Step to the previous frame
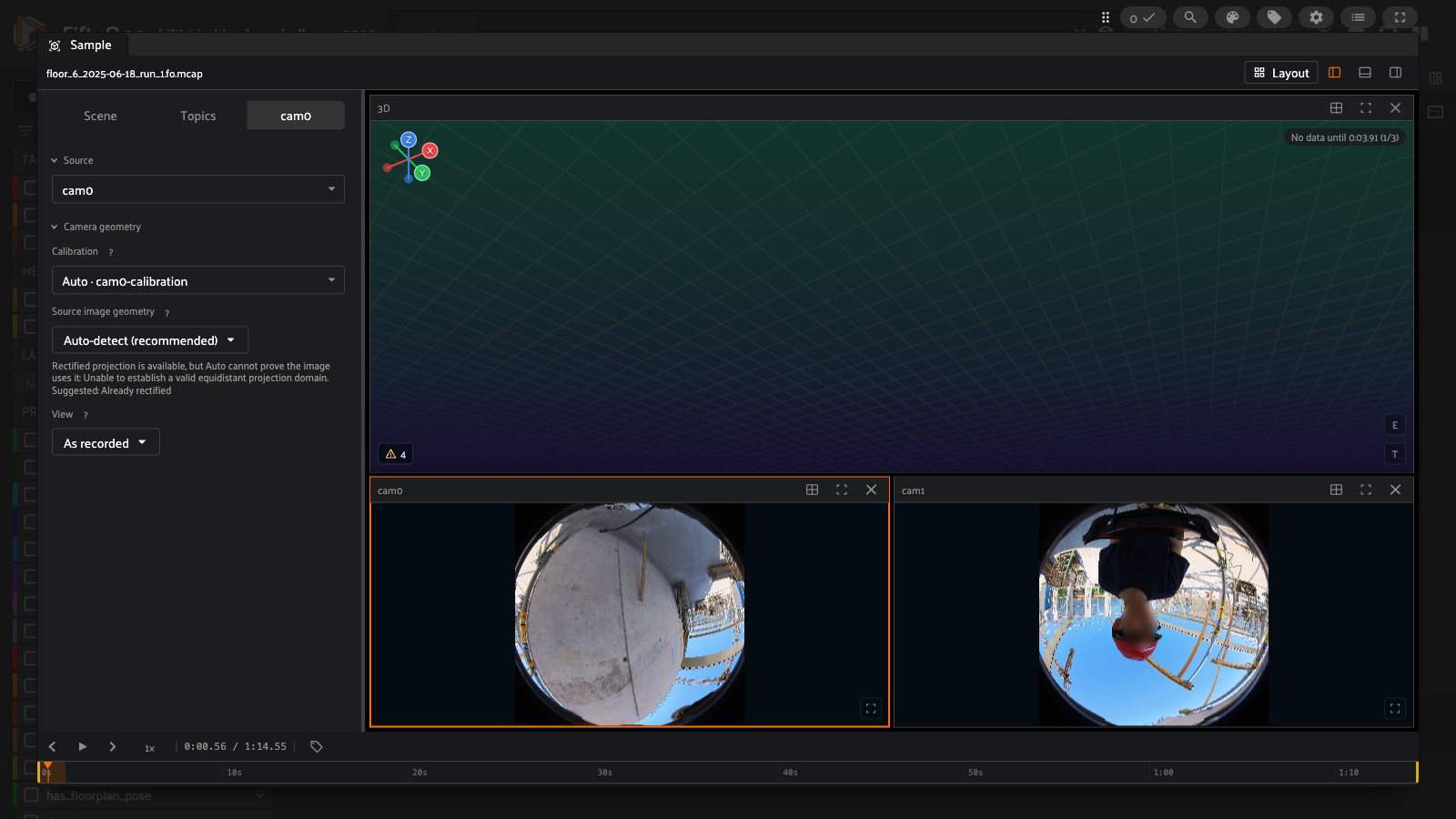 pyautogui.click(x=52, y=746)
